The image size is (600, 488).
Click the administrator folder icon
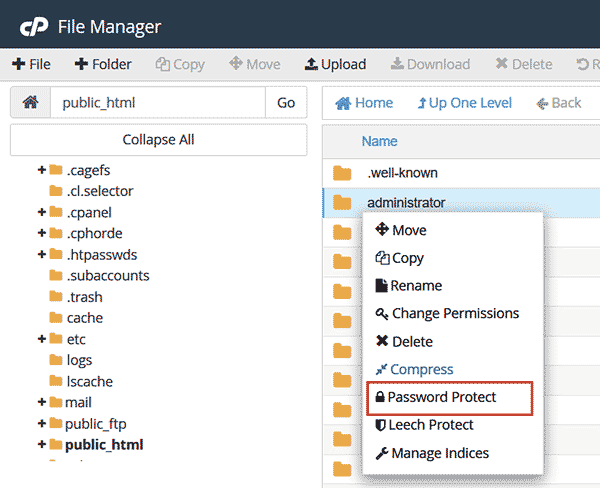click(x=342, y=202)
